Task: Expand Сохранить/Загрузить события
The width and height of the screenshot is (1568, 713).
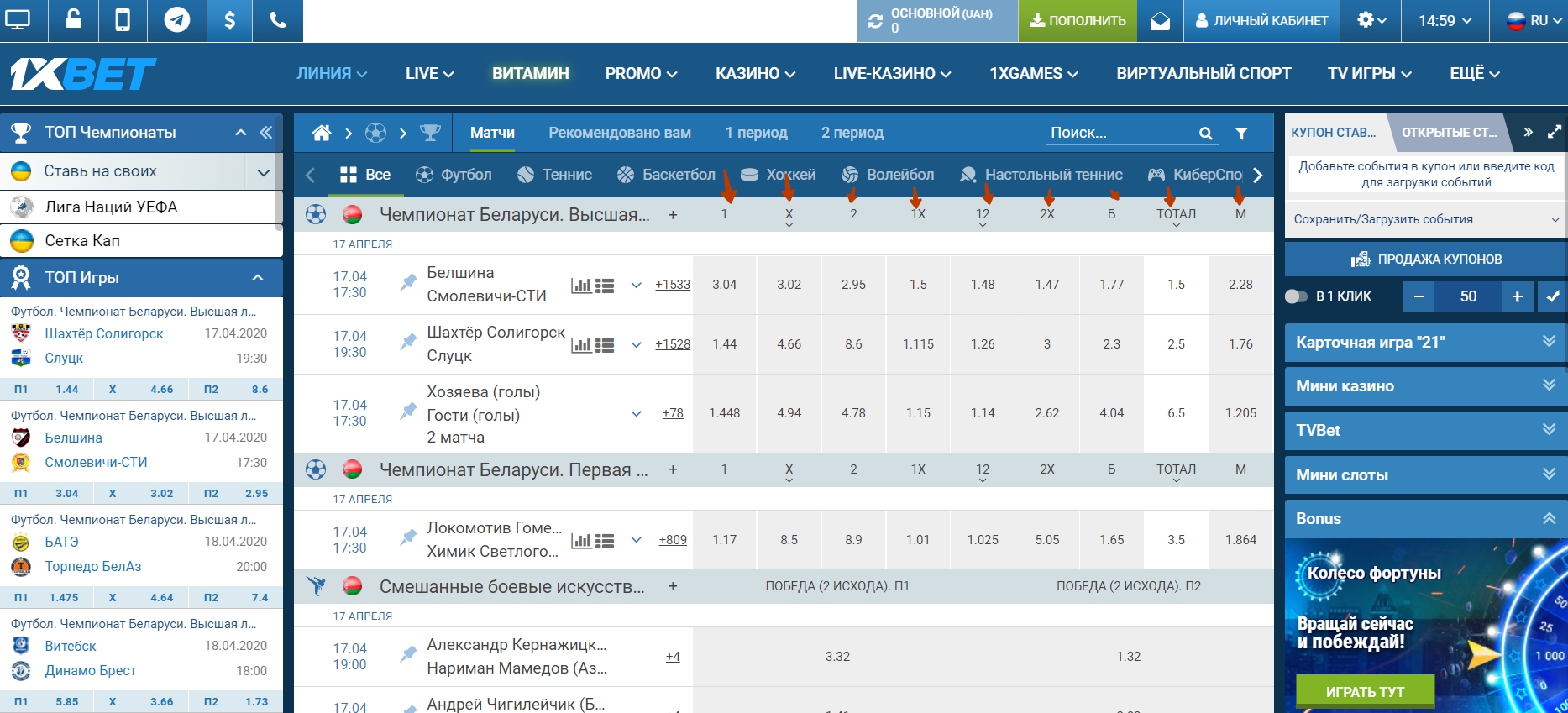Action: pos(1426,219)
